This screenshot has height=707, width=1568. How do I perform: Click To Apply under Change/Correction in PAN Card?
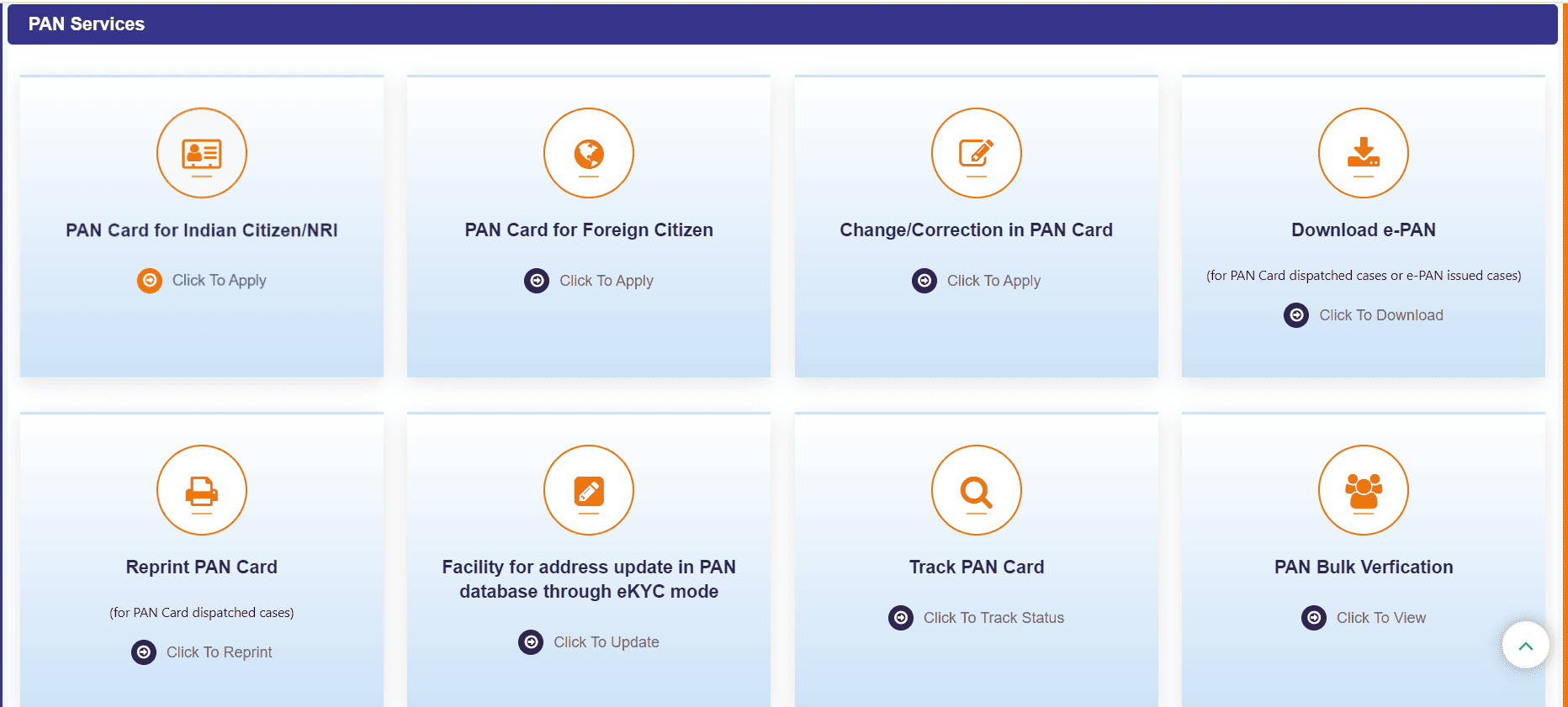[x=993, y=281]
